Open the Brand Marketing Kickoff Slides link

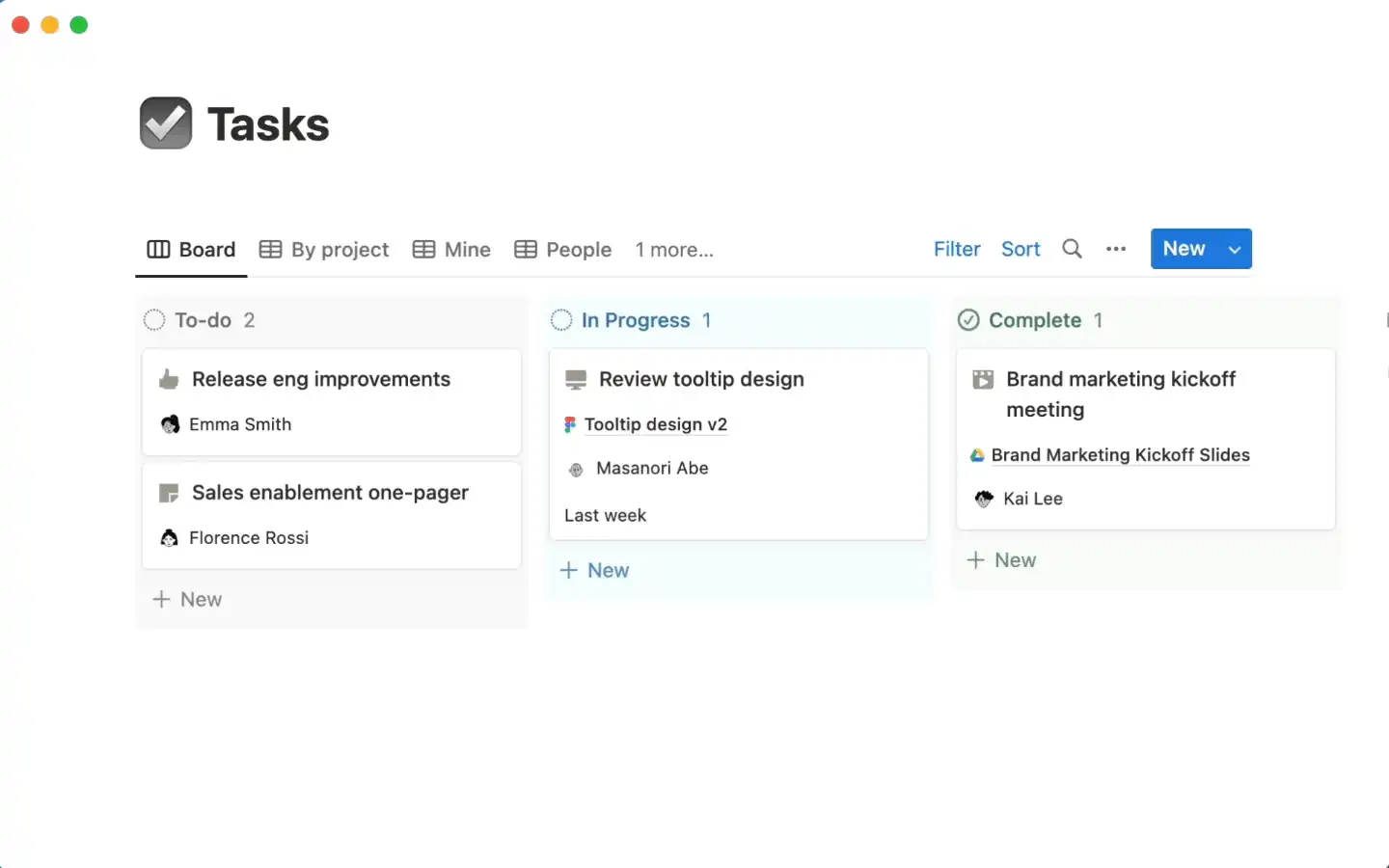pos(1120,455)
